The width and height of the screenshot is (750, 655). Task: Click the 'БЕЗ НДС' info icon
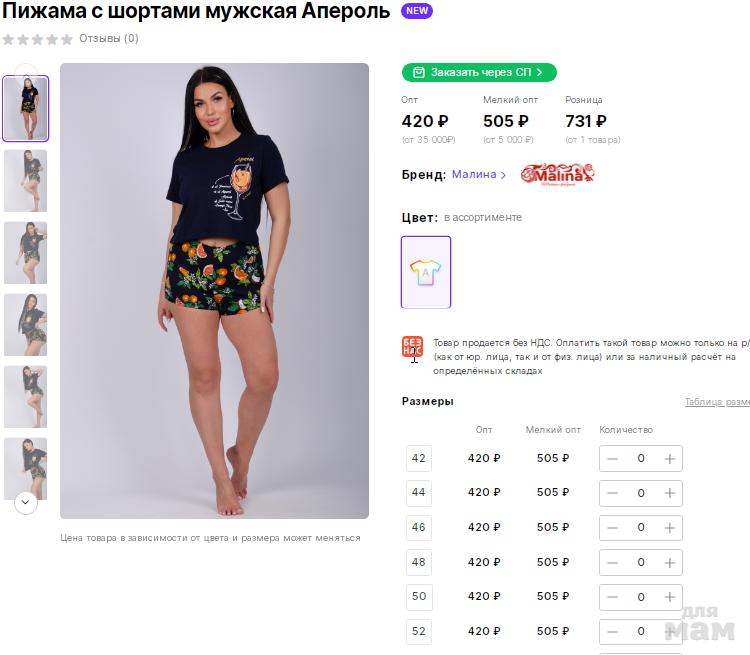coord(413,347)
